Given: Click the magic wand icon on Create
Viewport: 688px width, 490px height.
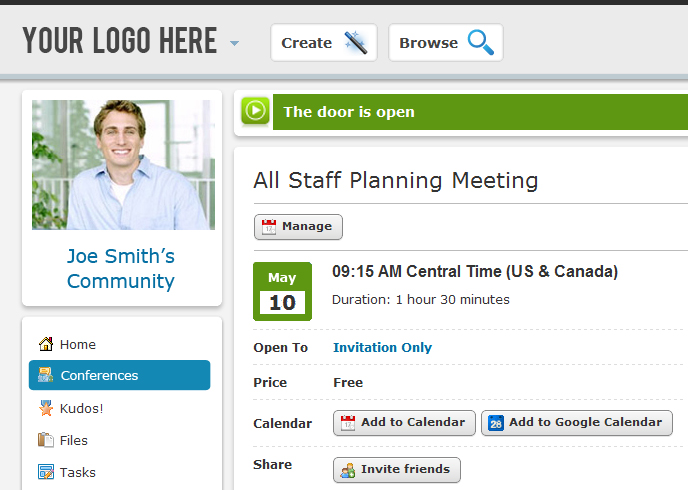Looking at the screenshot, I should tap(355, 43).
